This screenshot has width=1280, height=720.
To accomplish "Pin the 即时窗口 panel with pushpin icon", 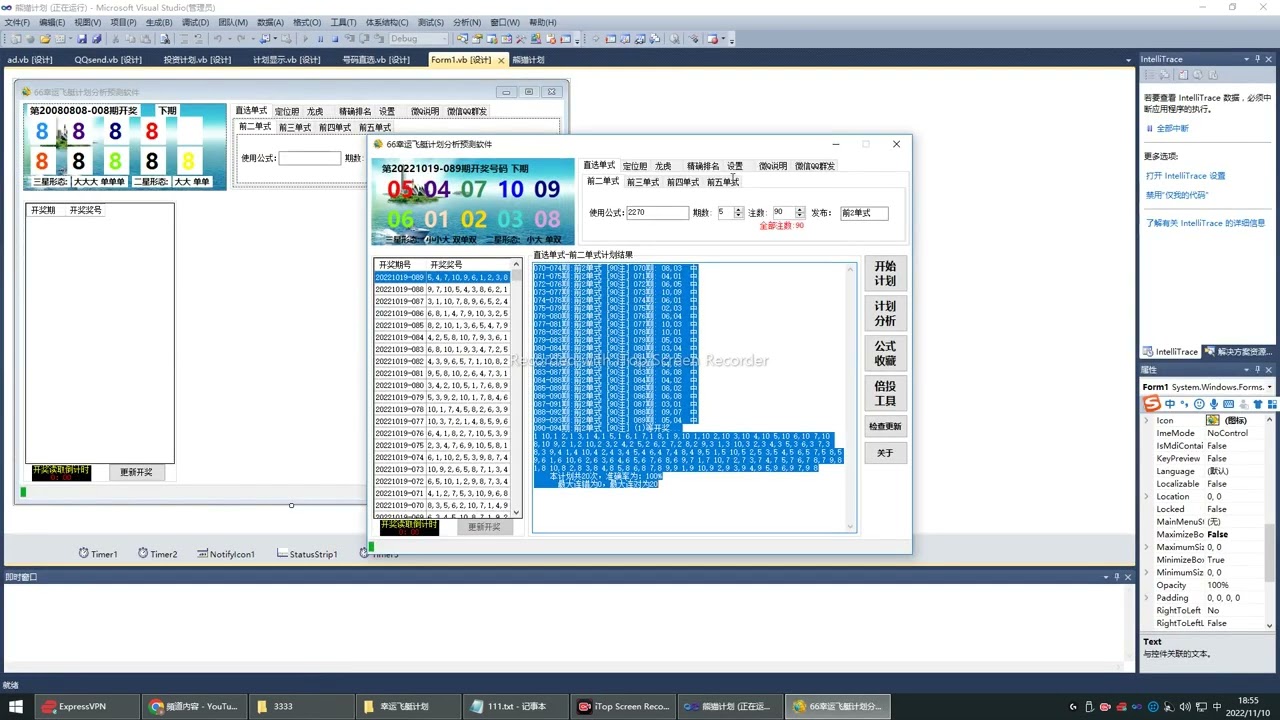I will tap(1117, 577).
